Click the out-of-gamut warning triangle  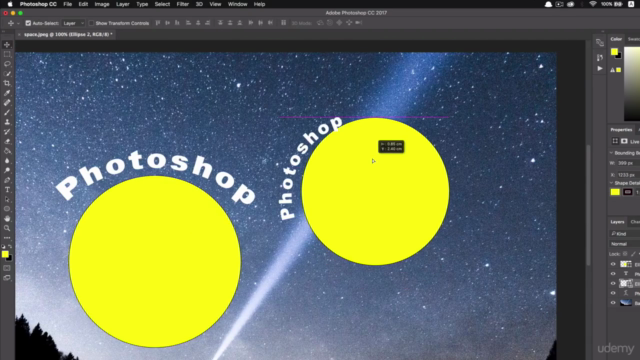[612, 70]
